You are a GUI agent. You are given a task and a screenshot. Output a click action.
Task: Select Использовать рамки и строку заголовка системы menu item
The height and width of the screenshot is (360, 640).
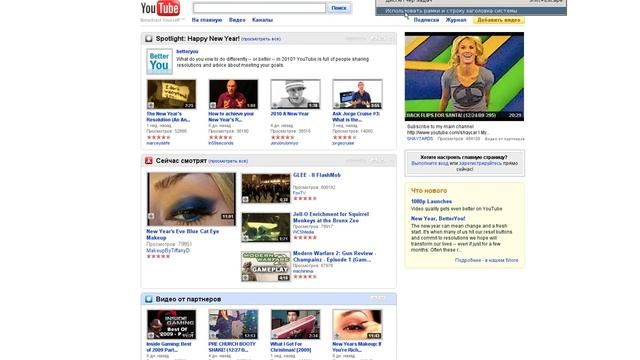coord(471,11)
